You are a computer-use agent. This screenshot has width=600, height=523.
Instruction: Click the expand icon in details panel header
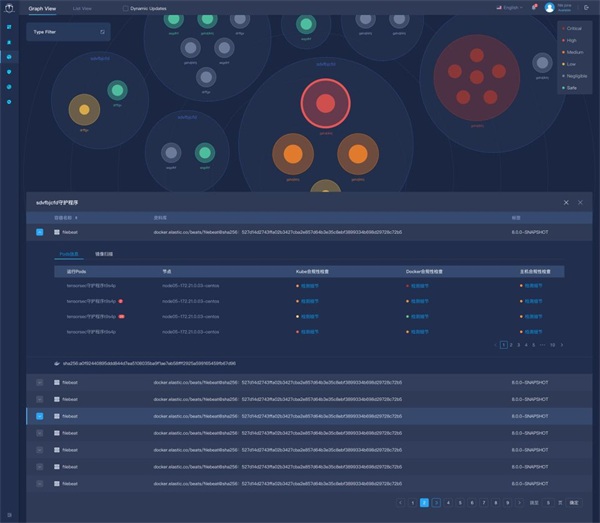(x=566, y=202)
